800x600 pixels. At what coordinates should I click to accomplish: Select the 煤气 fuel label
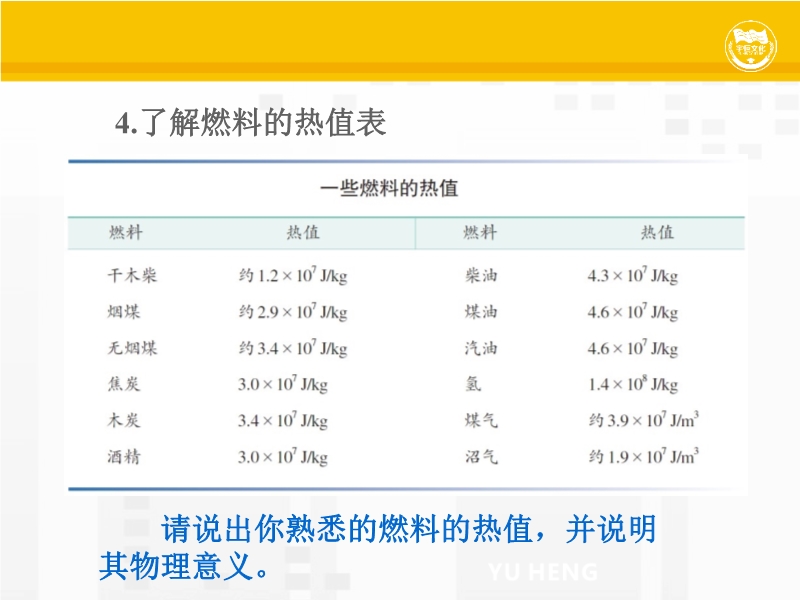pyautogui.click(x=480, y=421)
